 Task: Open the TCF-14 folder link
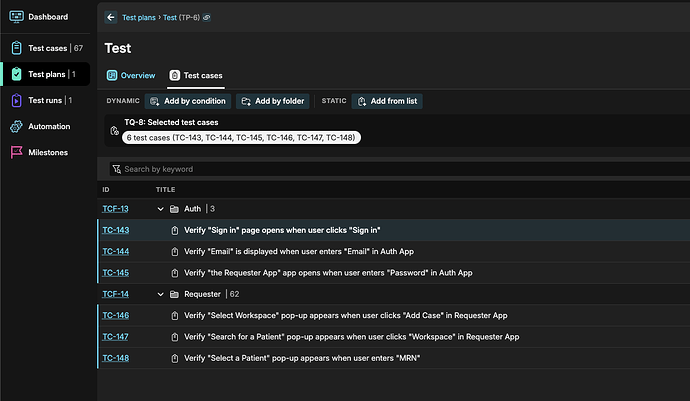(115, 294)
